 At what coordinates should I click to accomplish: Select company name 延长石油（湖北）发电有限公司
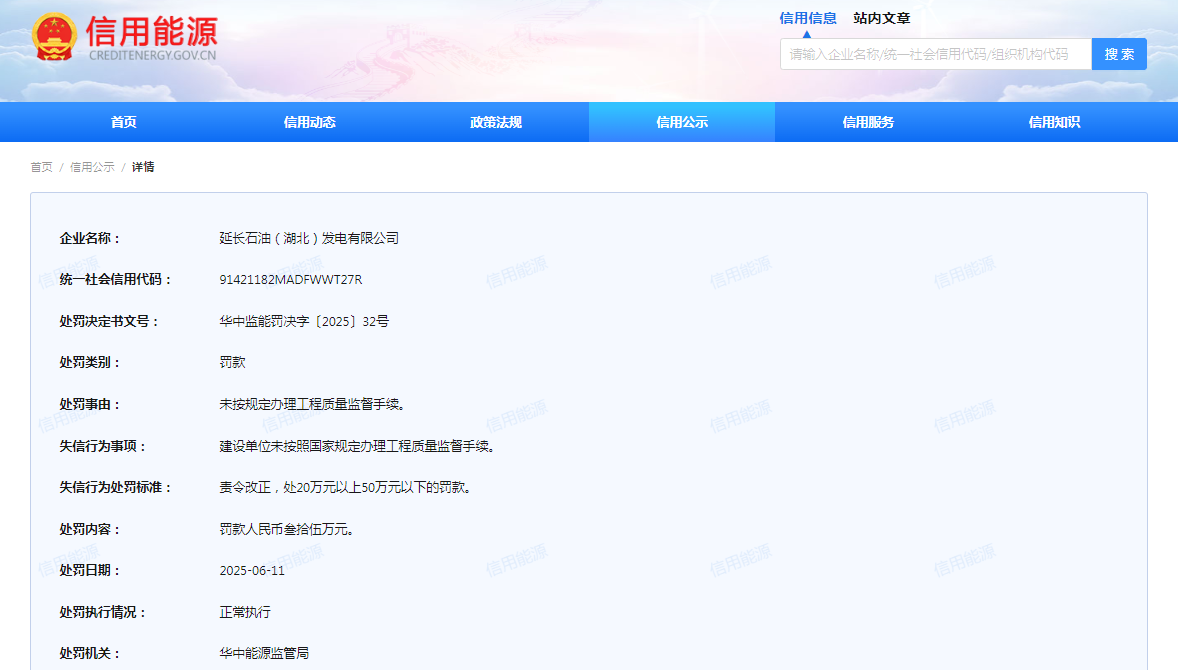tap(309, 238)
